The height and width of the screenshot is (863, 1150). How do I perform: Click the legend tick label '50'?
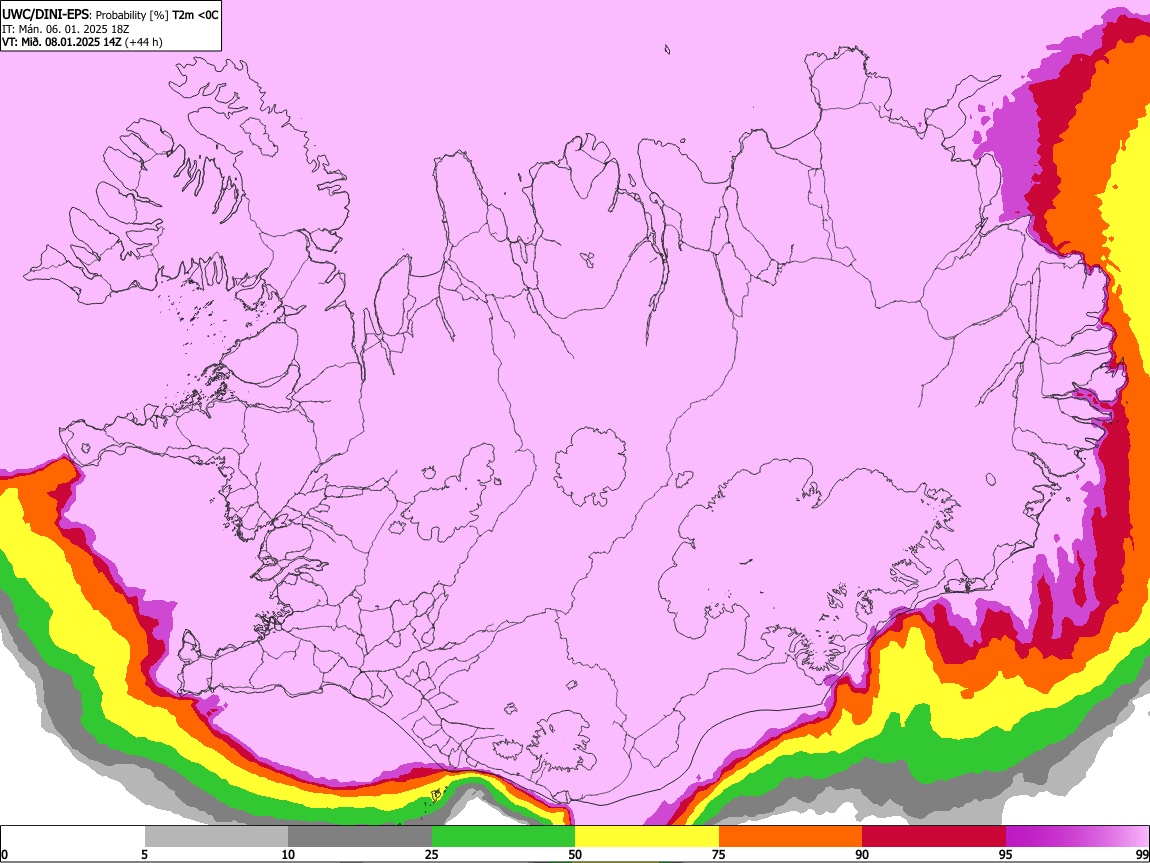[x=575, y=854]
